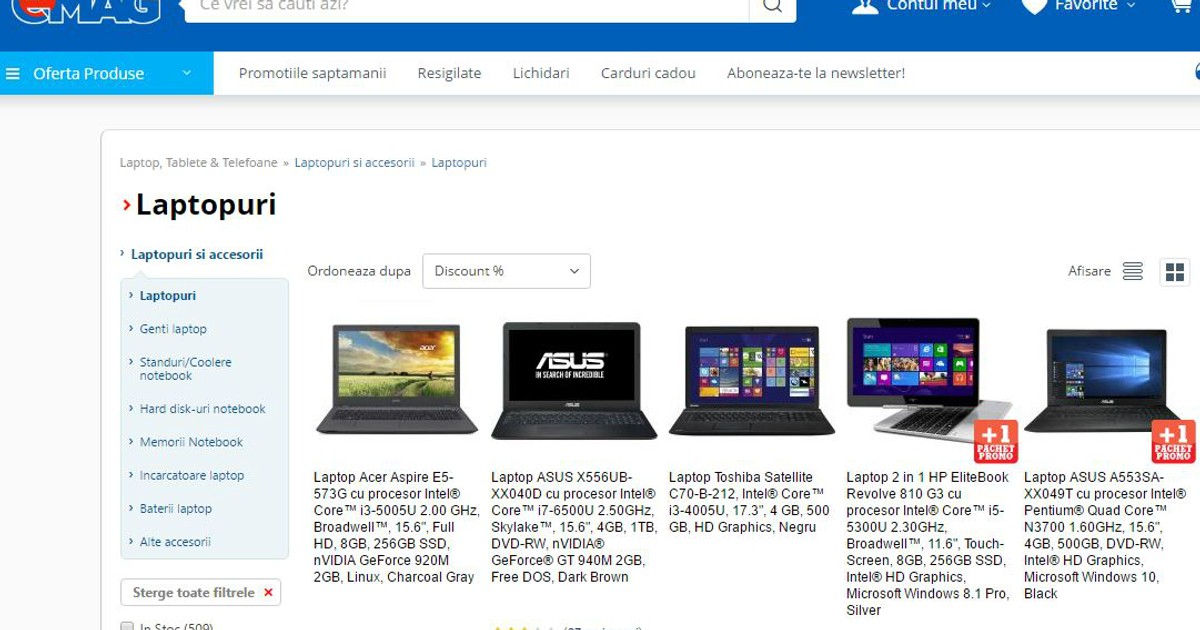This screenshot has width=1200, height=630.
Task: Select Memorii Notebook sidebar category
Action: 191,442
